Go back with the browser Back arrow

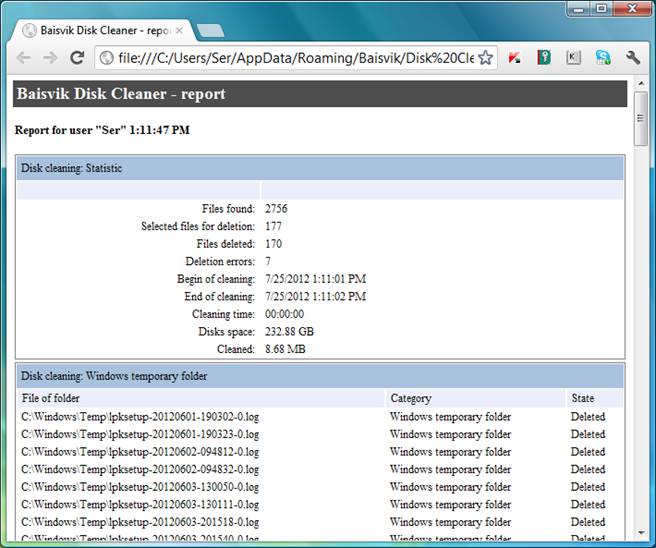(x=24, y=58)
